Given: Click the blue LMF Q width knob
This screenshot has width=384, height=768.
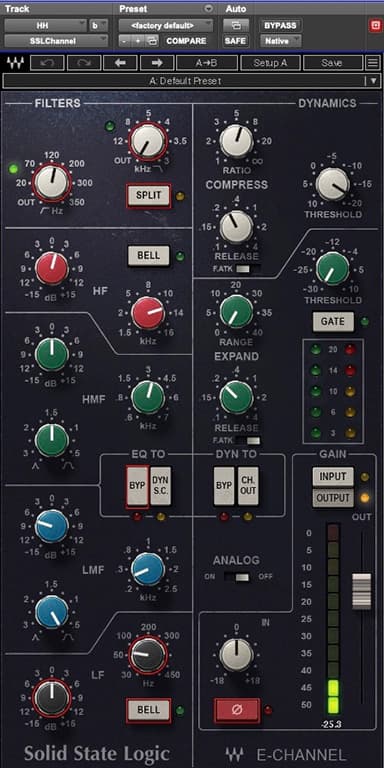Looking at the screenshot, I should coord(52,612).
